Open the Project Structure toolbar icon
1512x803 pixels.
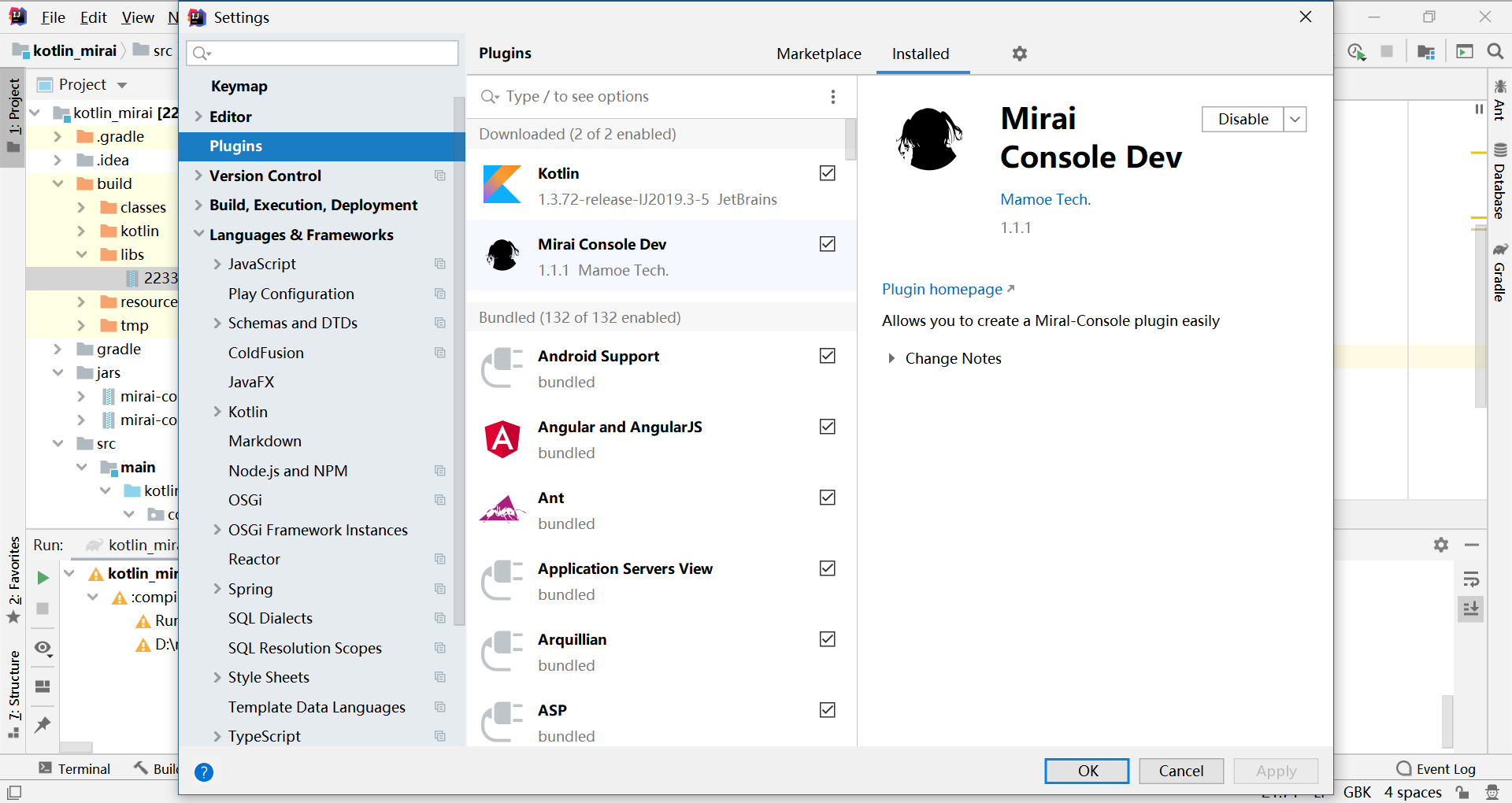coord(1425,52)
